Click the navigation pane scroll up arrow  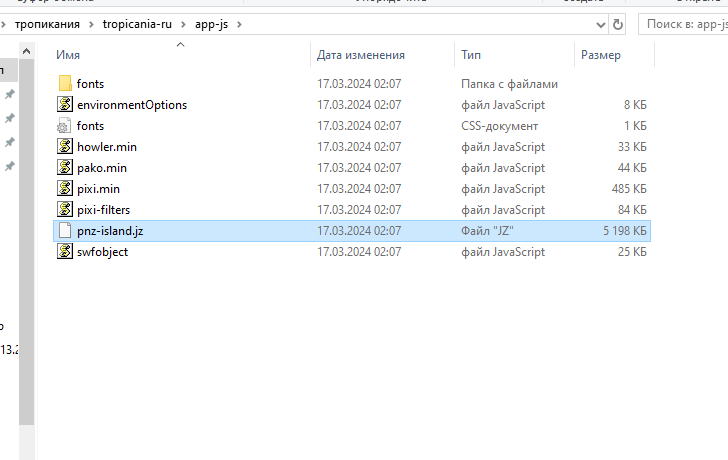26,51
